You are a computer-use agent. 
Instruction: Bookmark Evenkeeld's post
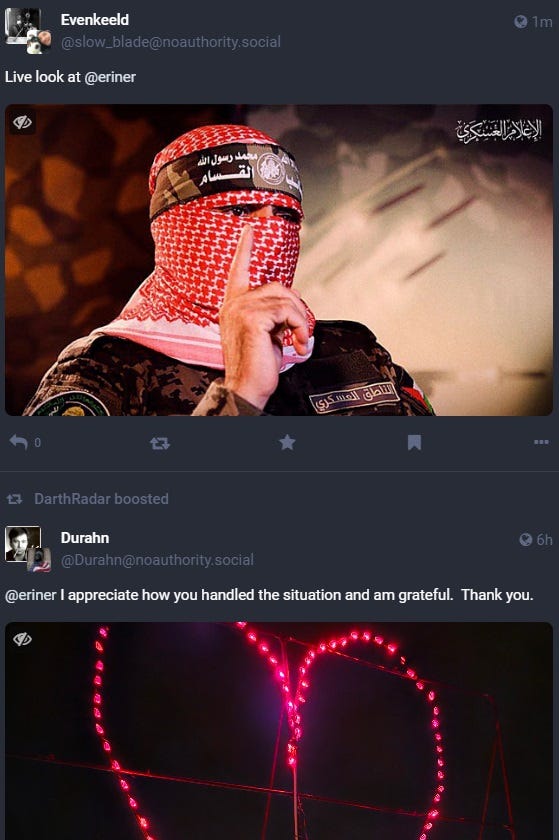[x=414, y=442]
